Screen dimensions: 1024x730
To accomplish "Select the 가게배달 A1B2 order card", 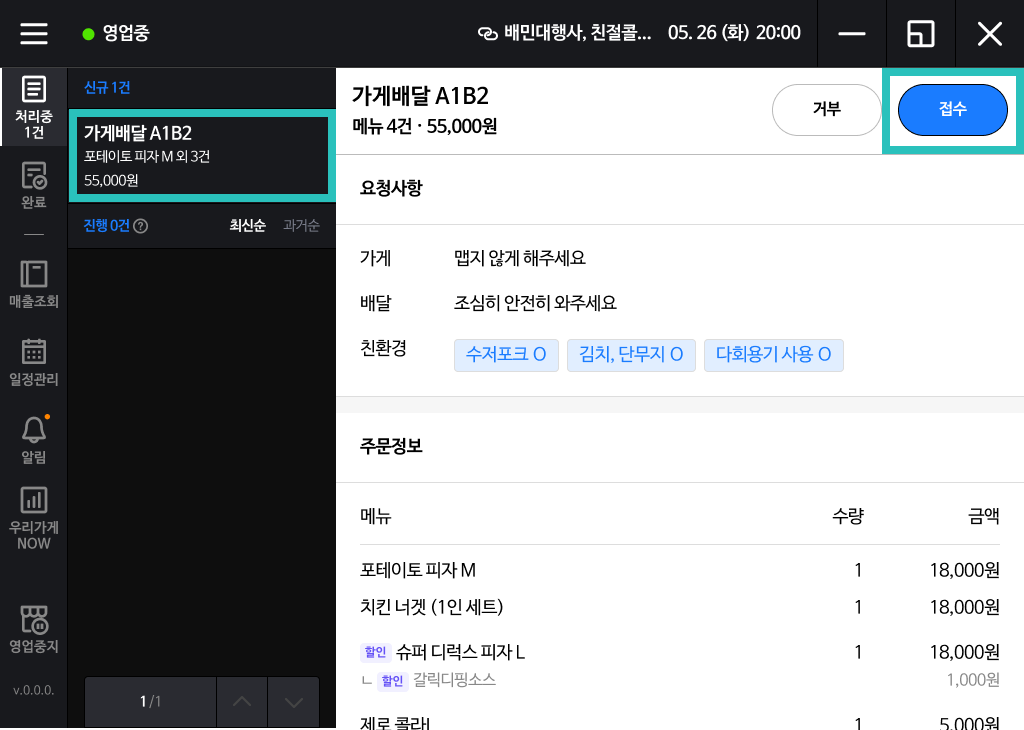I will (202, 156).
